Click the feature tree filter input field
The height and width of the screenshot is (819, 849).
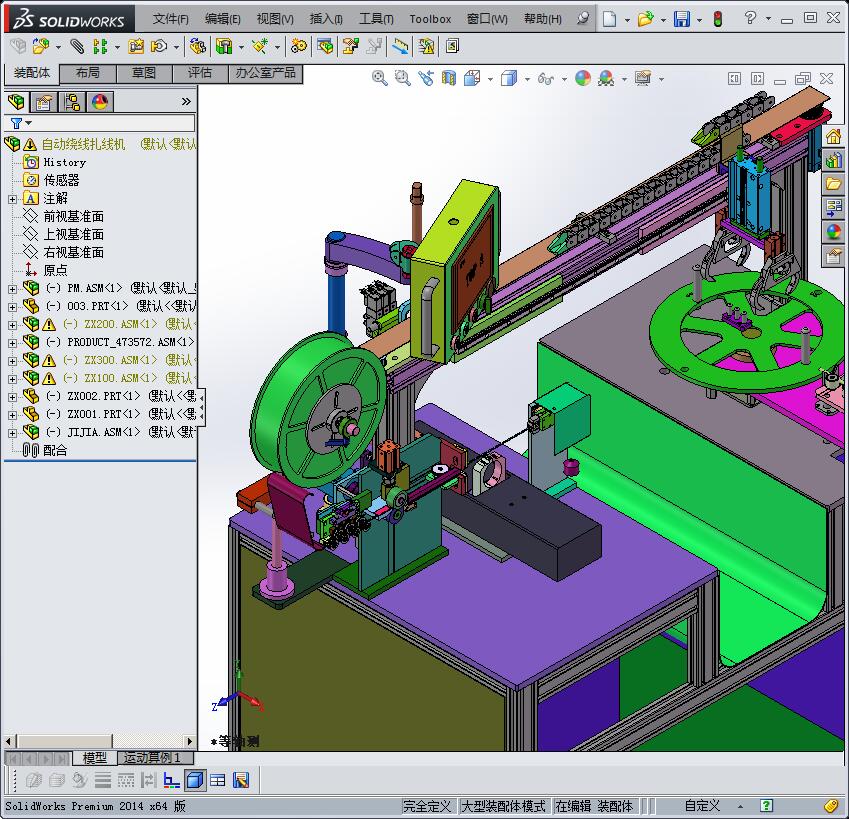click(x=112, y=123)
